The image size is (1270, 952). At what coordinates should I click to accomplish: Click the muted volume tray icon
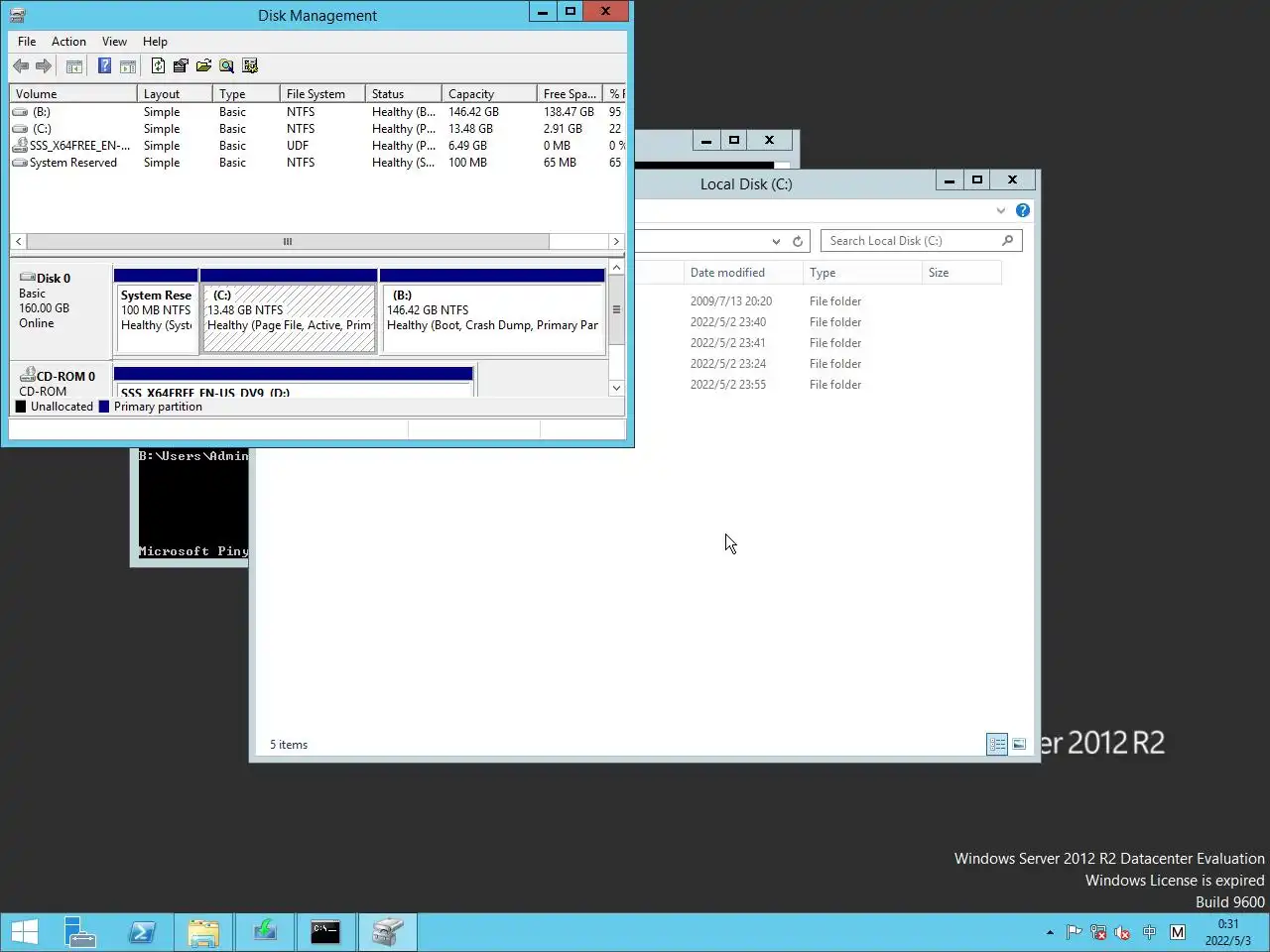coord(1123,932)
